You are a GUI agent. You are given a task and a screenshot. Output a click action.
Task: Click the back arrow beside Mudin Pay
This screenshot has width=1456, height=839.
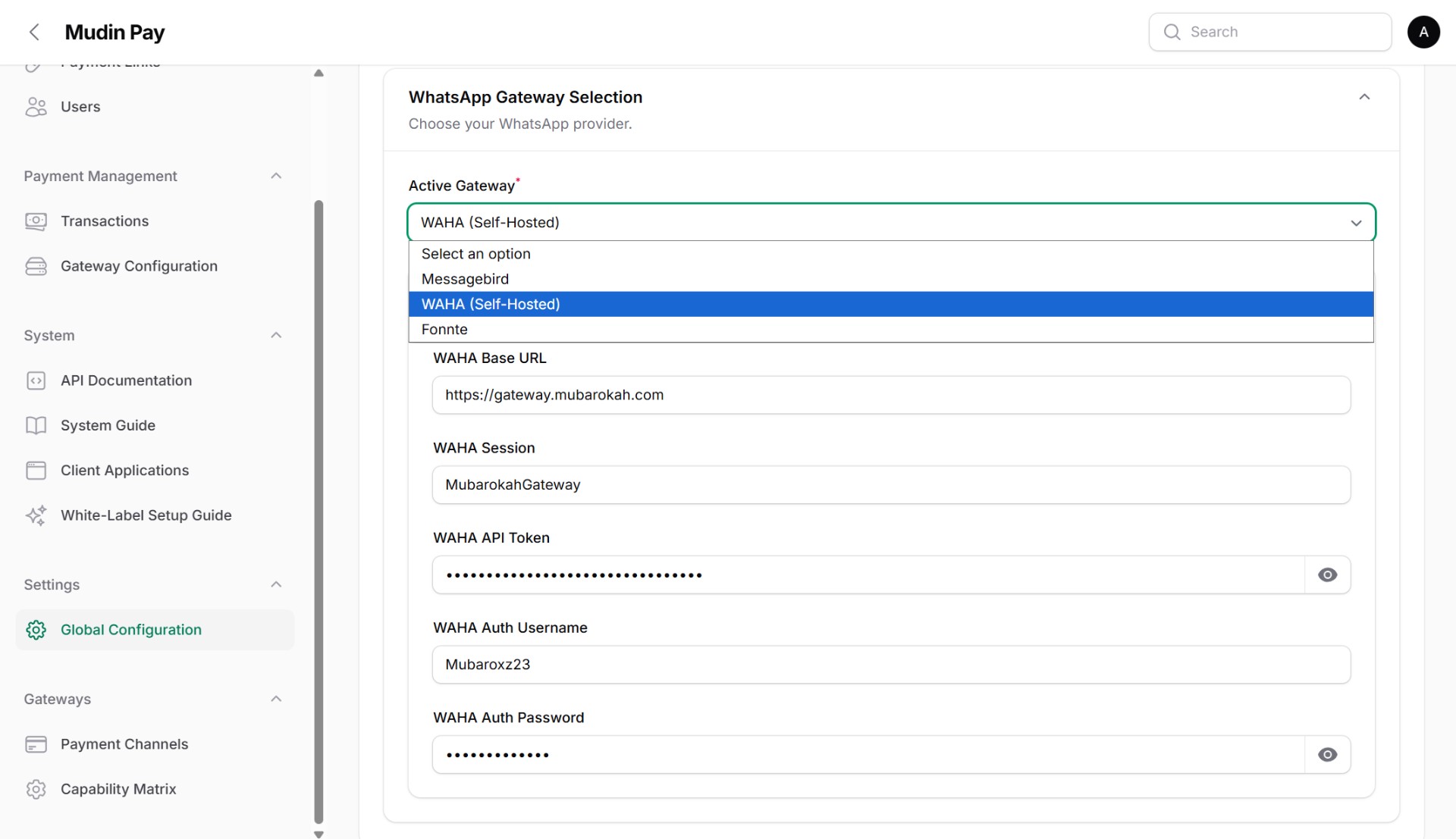34,32
